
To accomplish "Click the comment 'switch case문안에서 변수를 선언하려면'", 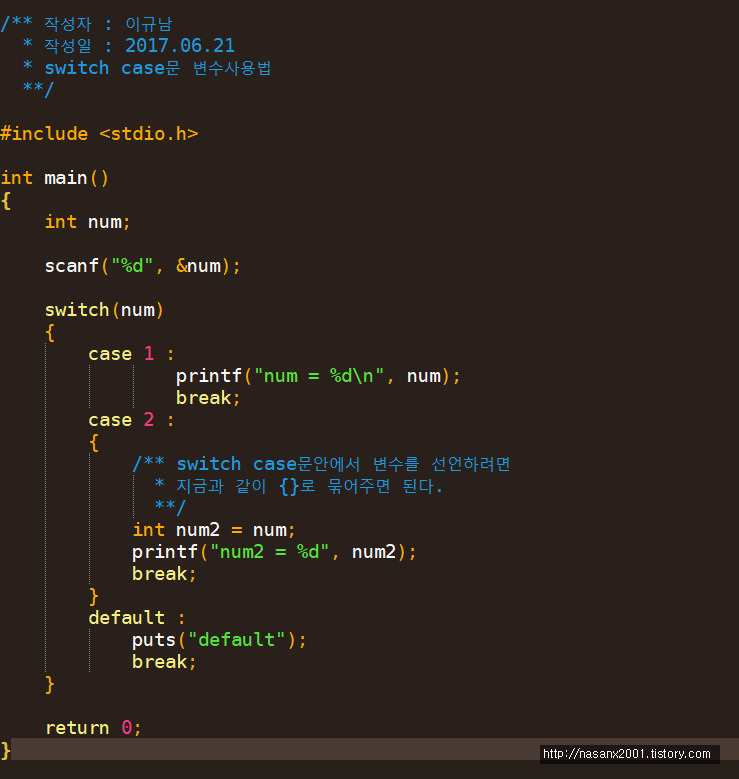I will click(343, 464).
